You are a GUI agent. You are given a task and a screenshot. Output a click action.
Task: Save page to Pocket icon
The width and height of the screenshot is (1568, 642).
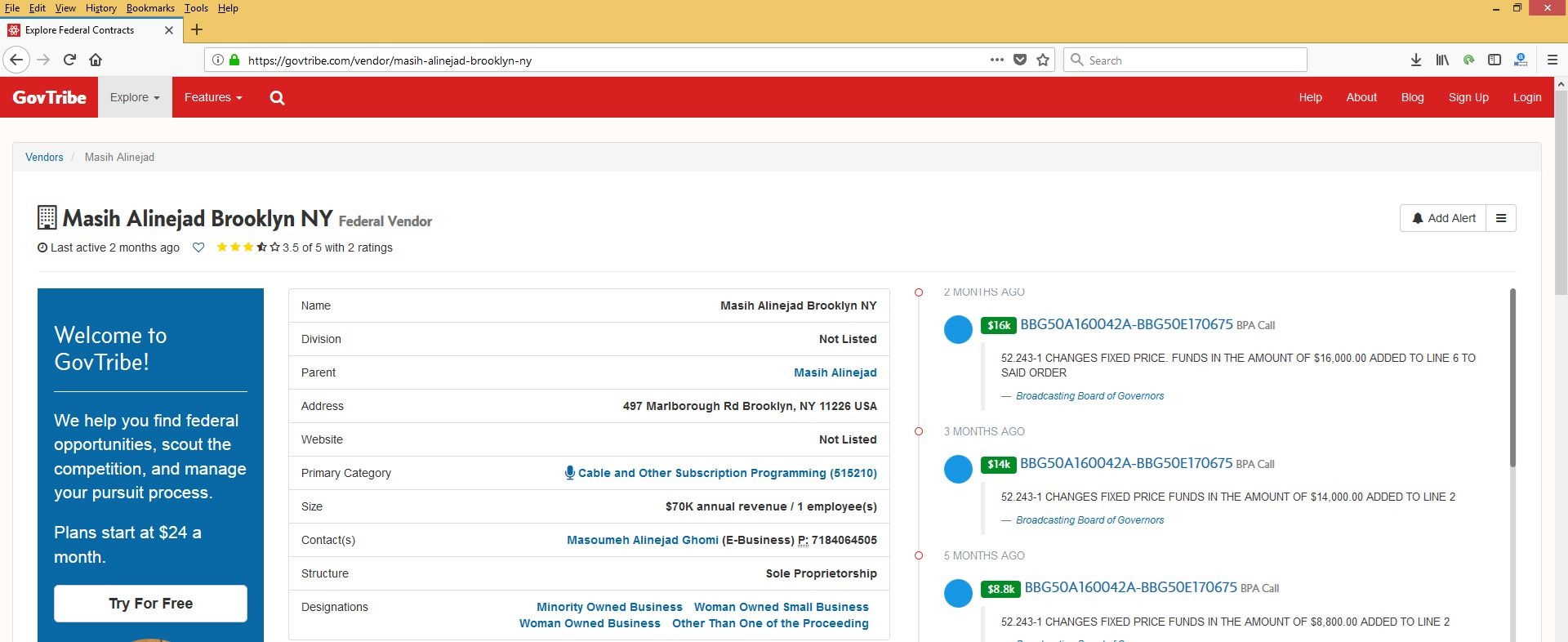coord(1020,60)
